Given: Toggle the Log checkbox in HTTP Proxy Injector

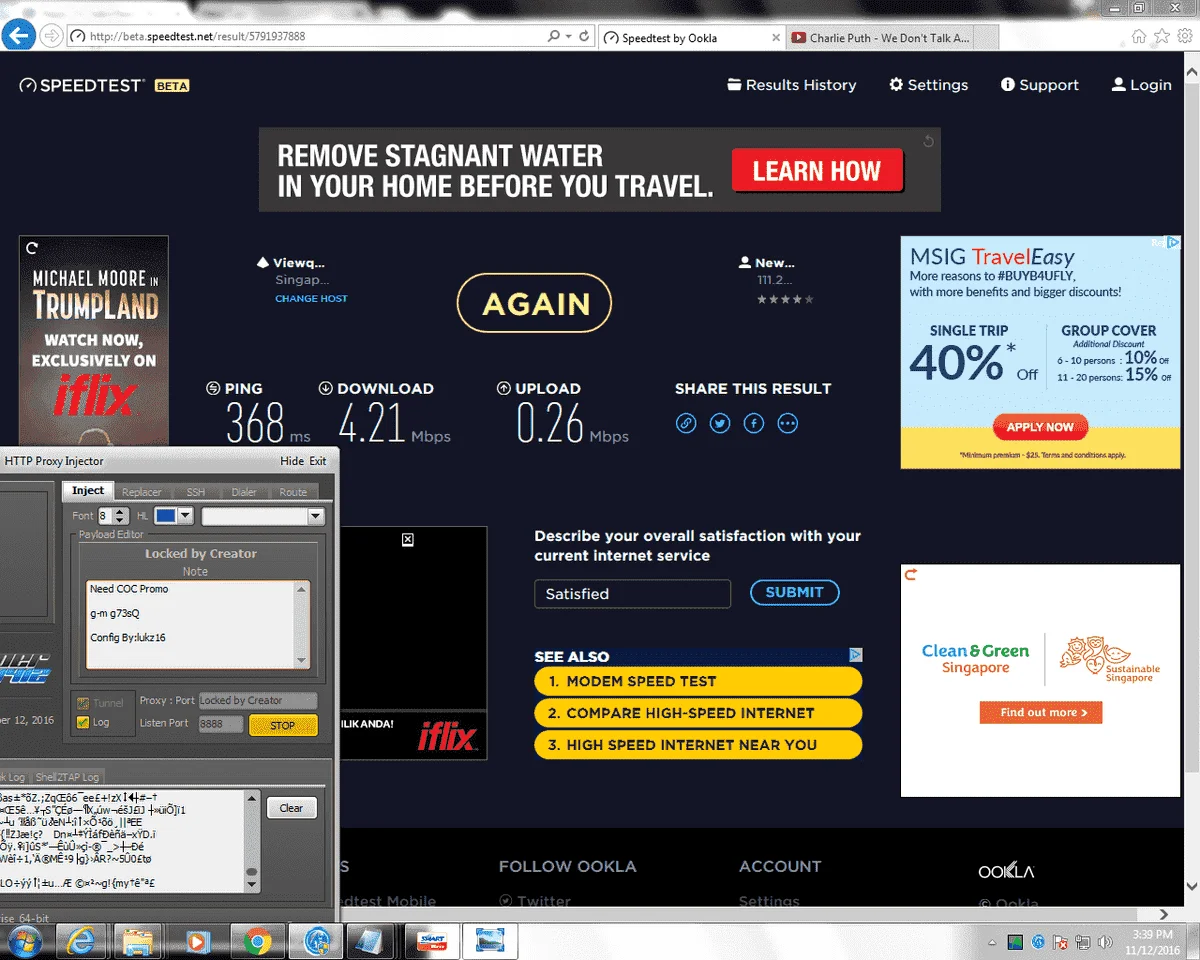Looking at the screenshot, I should point(83,722).
